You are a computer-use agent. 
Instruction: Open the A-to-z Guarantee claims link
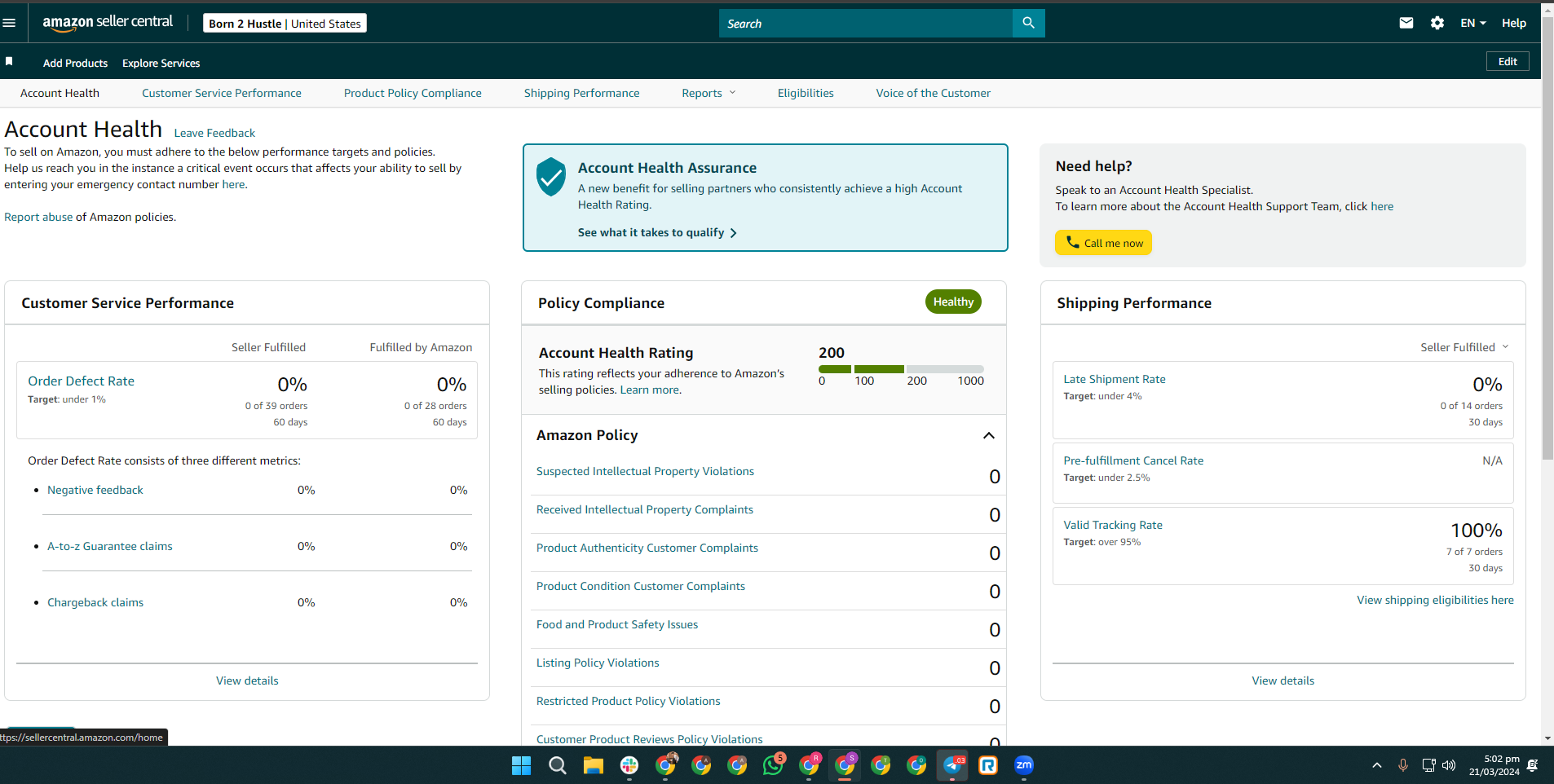click(x=110, y=546)
